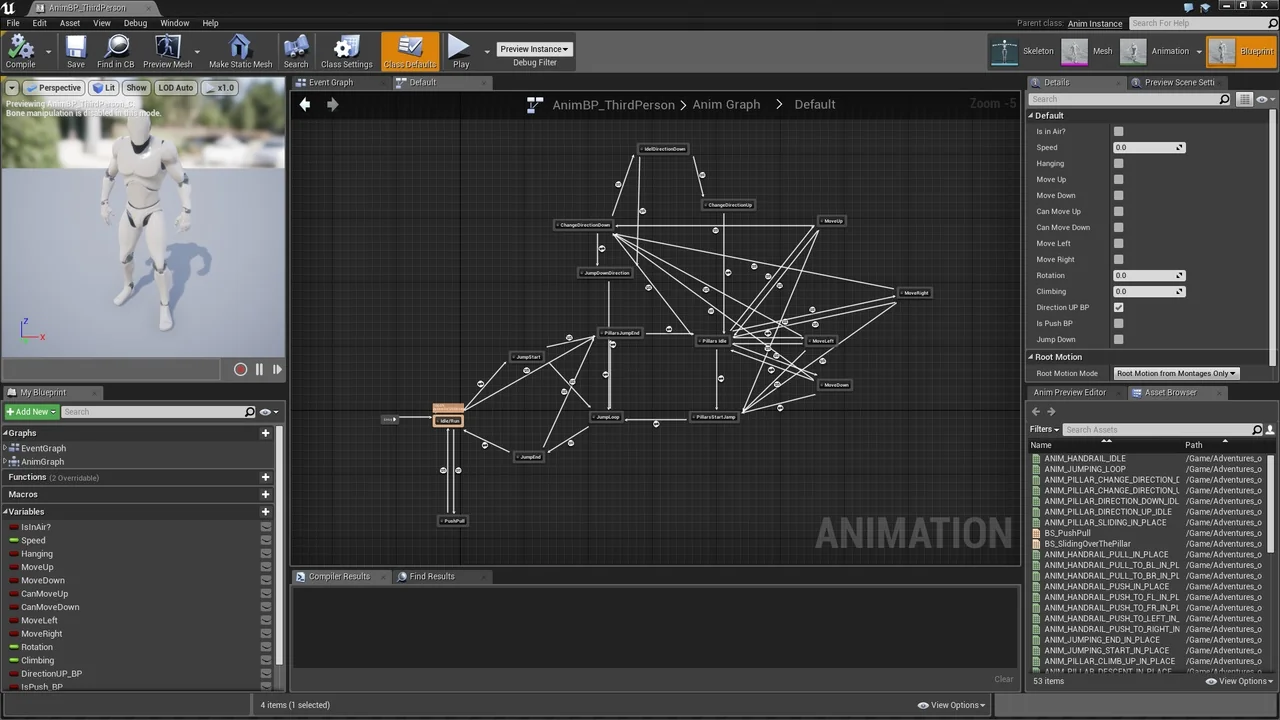
Task: Toggle the Hanging checkbox
Action: tap(1118, 163)
